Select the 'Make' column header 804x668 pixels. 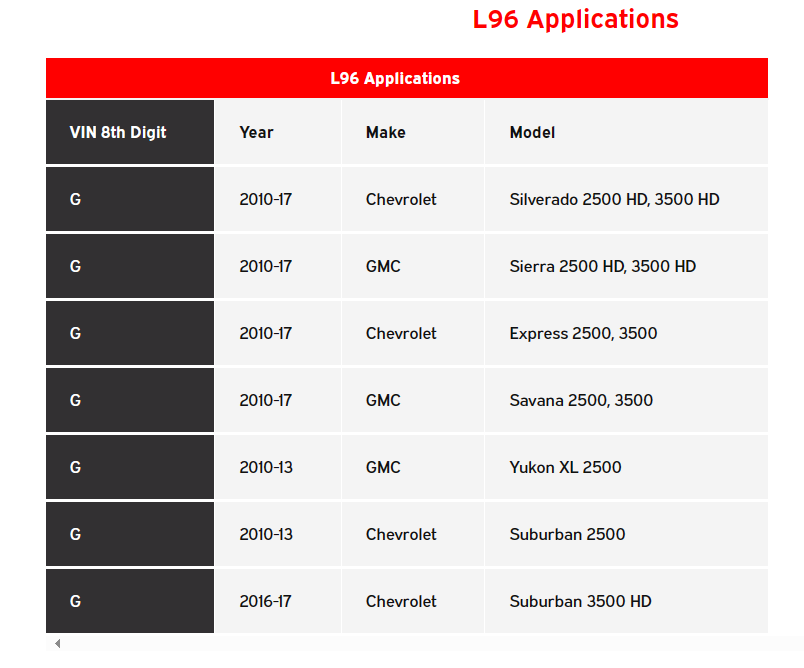coord(413,132)
